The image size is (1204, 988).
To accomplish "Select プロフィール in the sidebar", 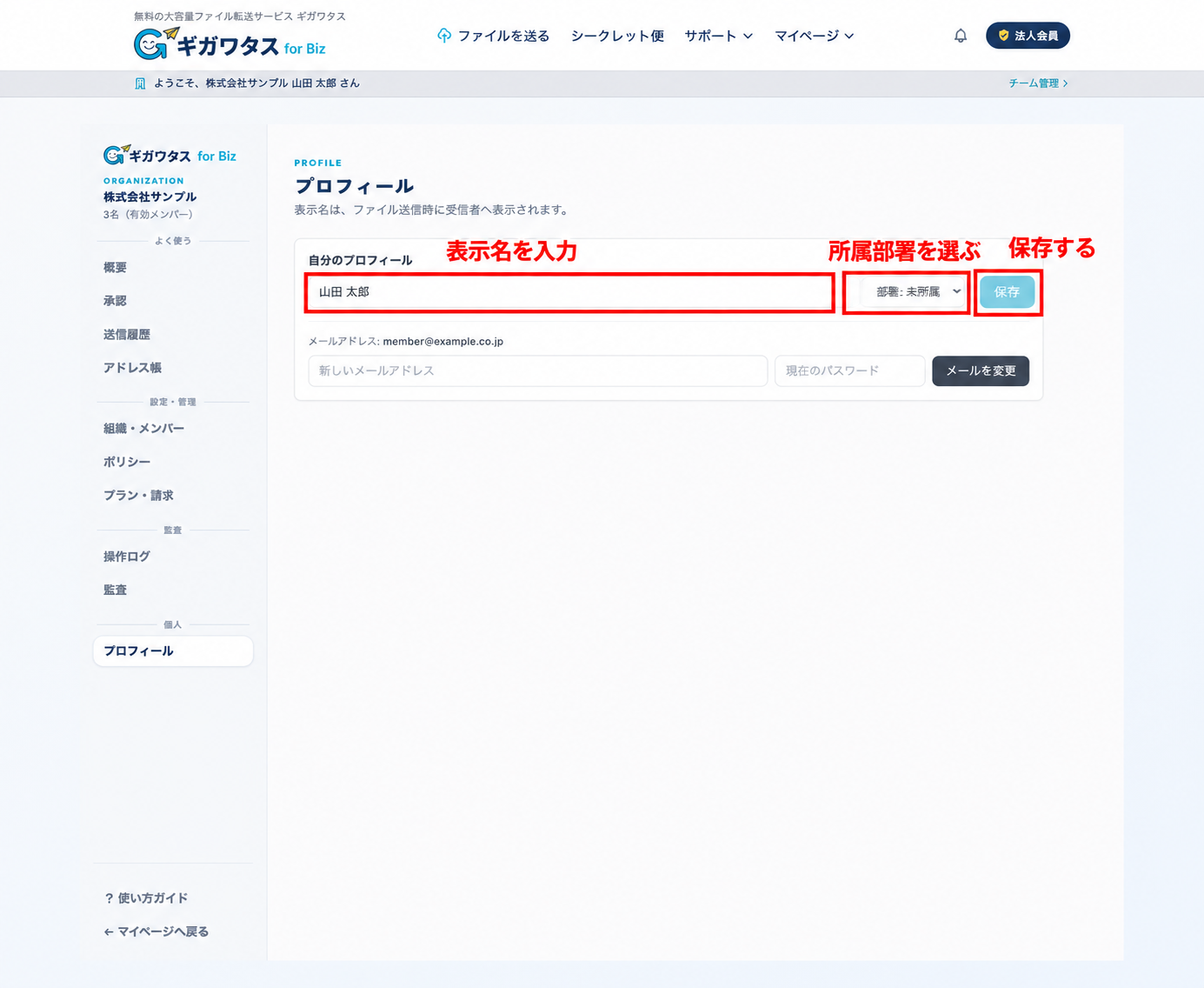I will click(x=173, y=651).
